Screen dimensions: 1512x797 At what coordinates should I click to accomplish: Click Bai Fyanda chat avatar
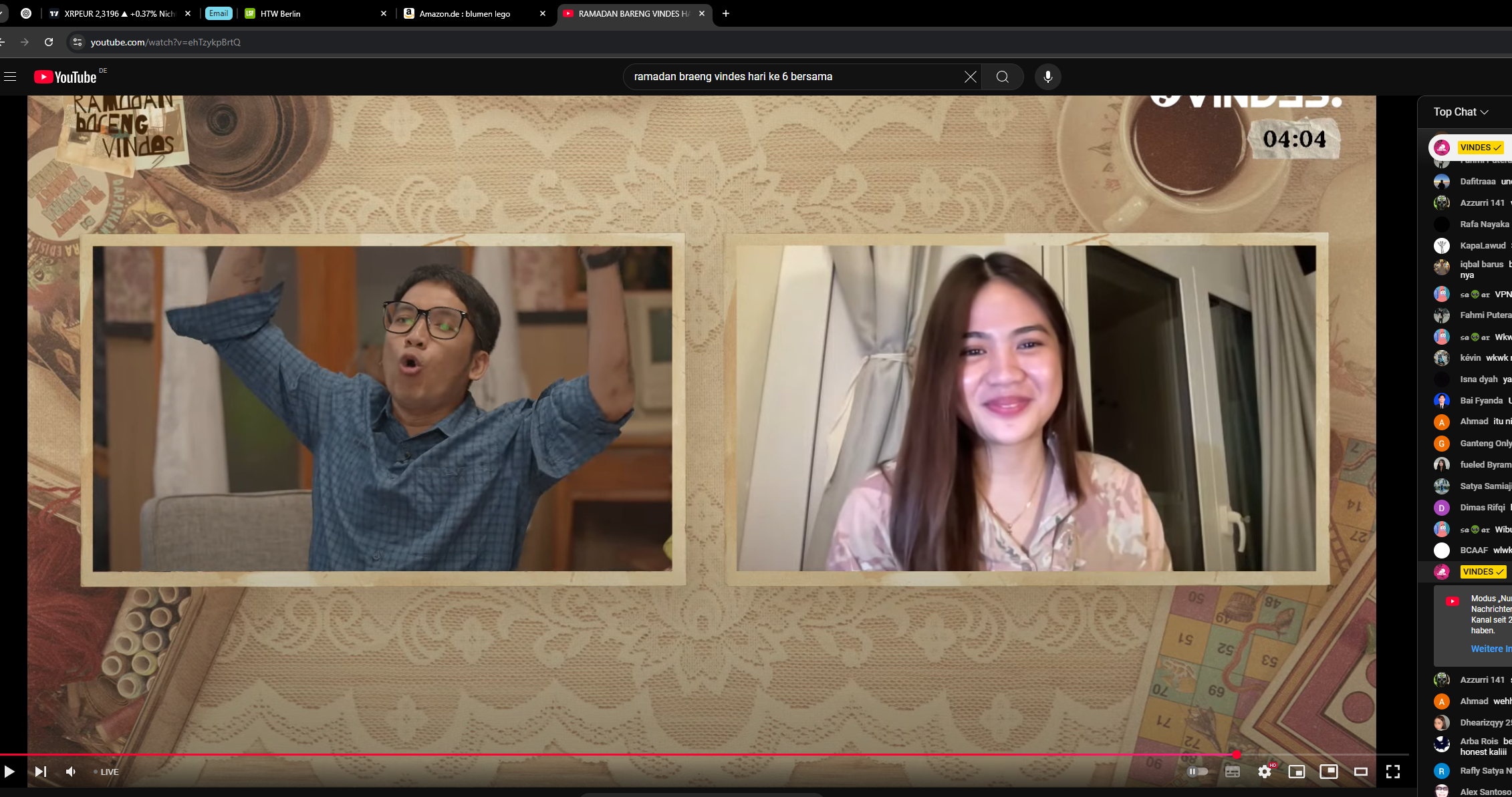pyautogui.click(x=1442, y=401)
